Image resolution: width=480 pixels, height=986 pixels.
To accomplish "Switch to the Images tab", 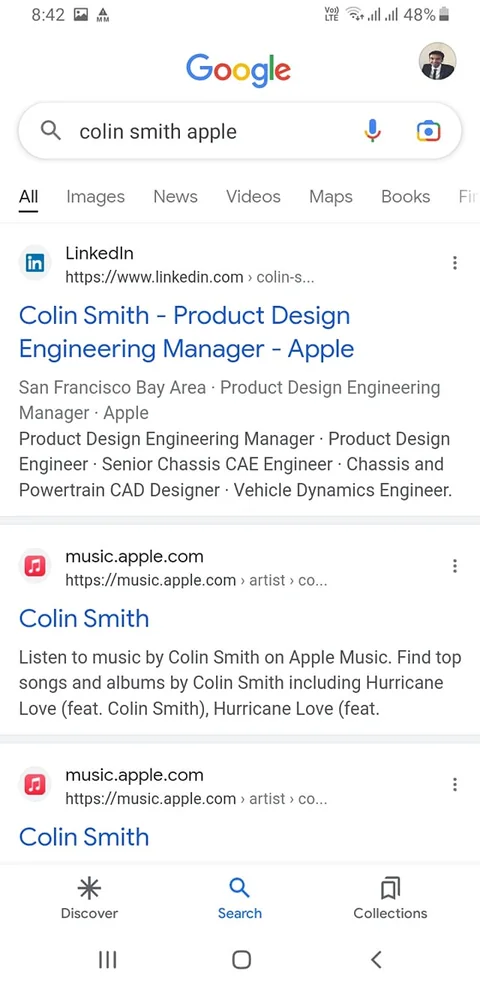I will pos(96,197).
